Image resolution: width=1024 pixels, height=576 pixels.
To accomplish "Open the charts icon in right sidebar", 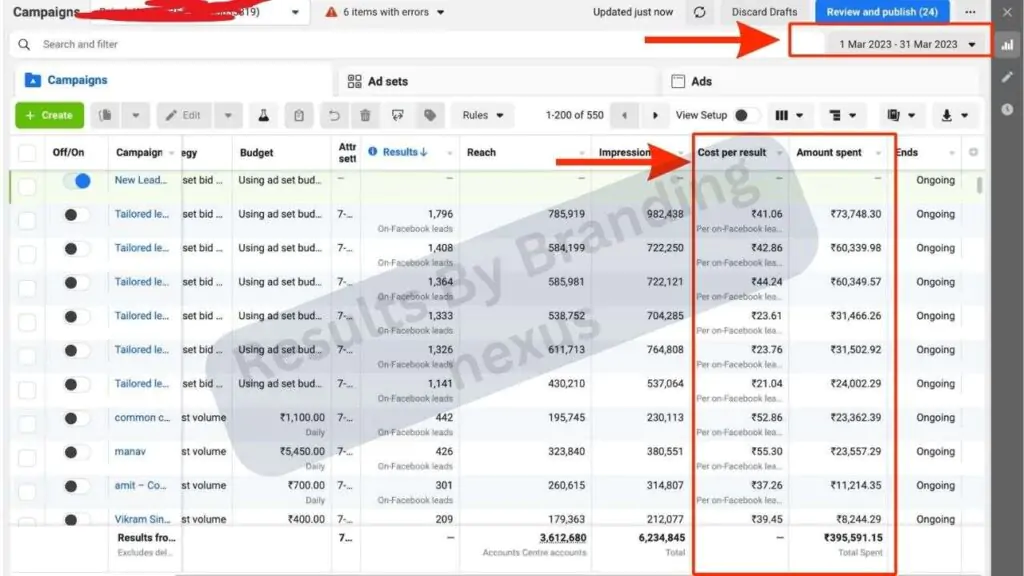I will point(1007,44).
